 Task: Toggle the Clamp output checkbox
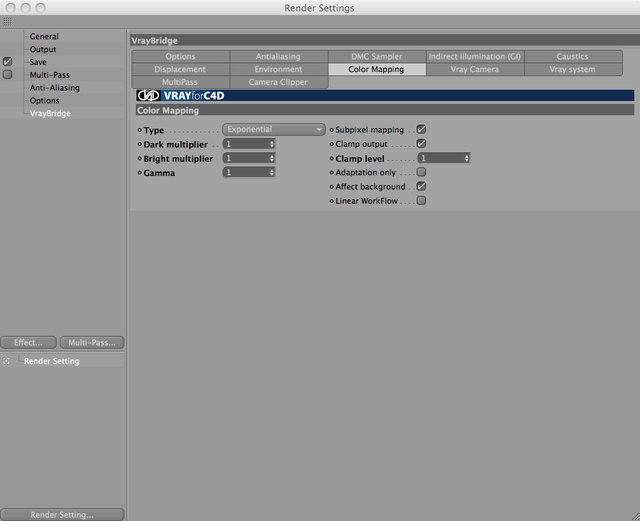[x=421, y=144]
